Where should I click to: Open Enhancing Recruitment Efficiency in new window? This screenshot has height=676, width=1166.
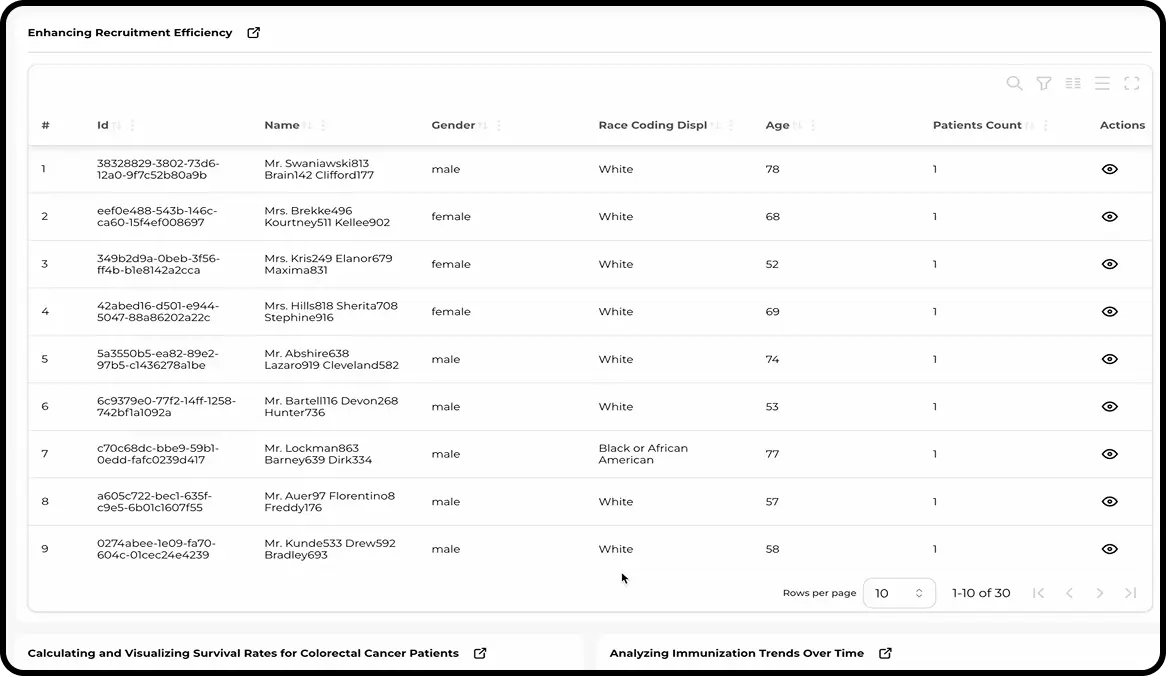[254, 33]
